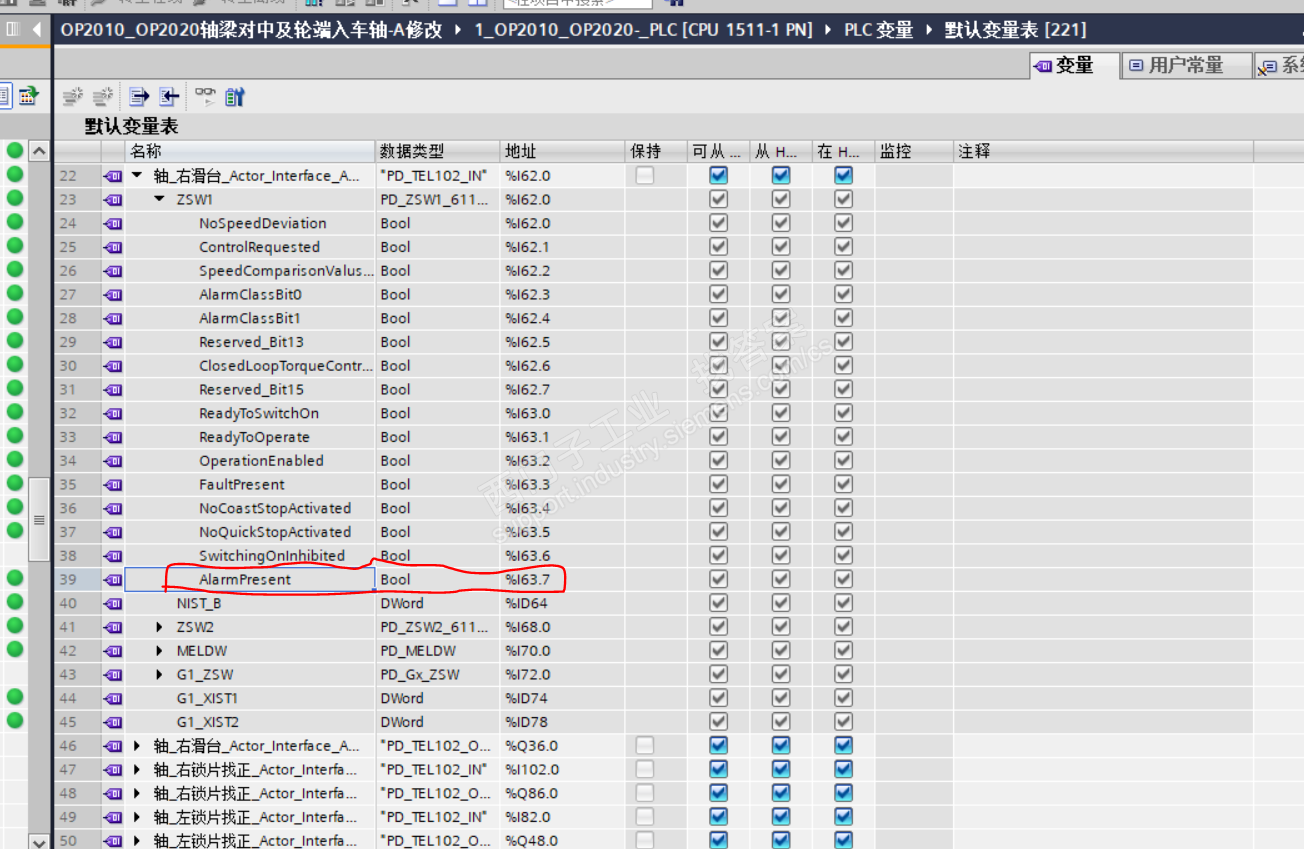
Task: Expand the G1_ZSW node
Action: [x=160, y=675]
